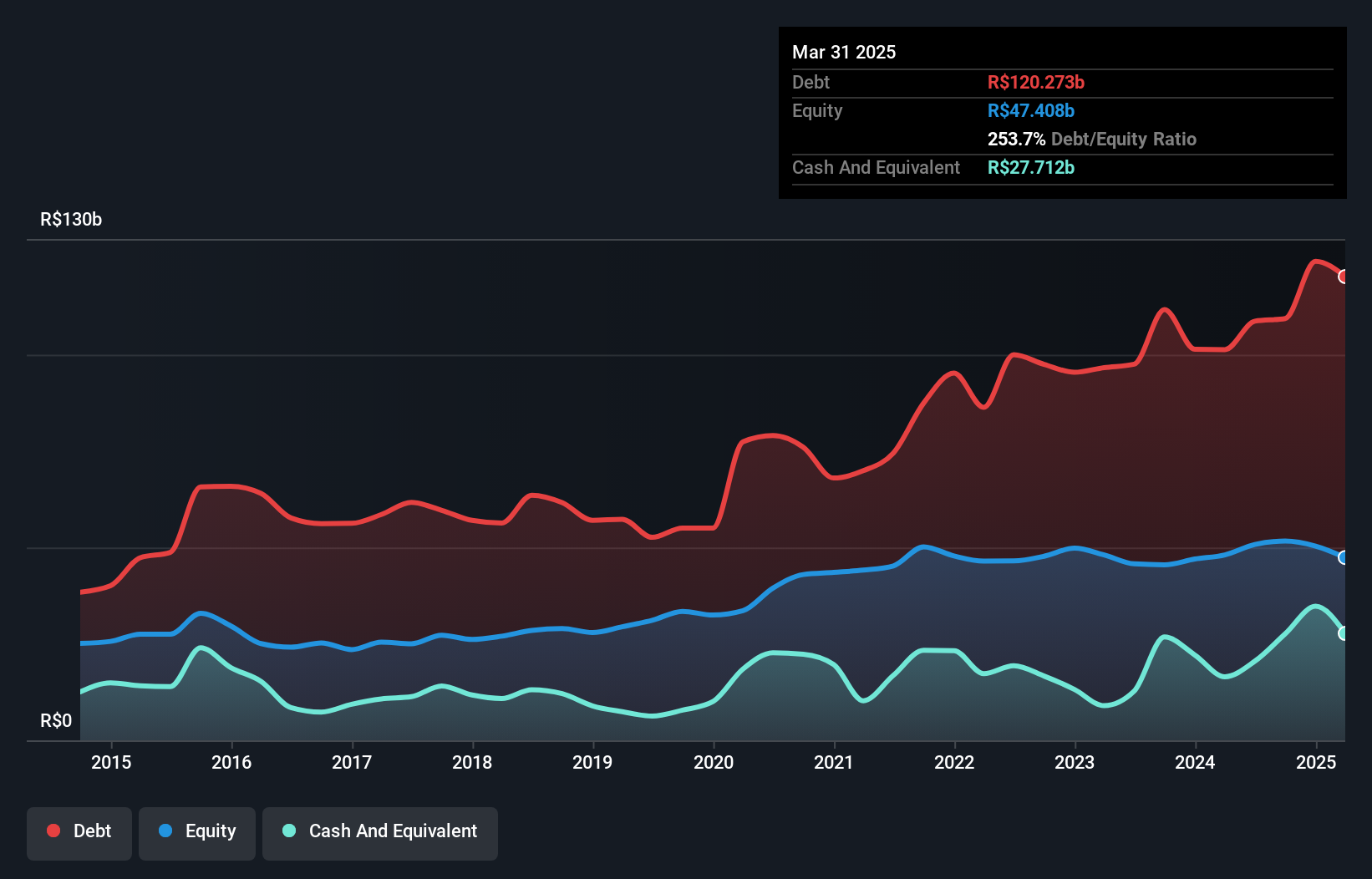Click the Mar 31 2025 tooltip date
The width and height of the screenshot is (1372, 879).
[x=844, y=52]
